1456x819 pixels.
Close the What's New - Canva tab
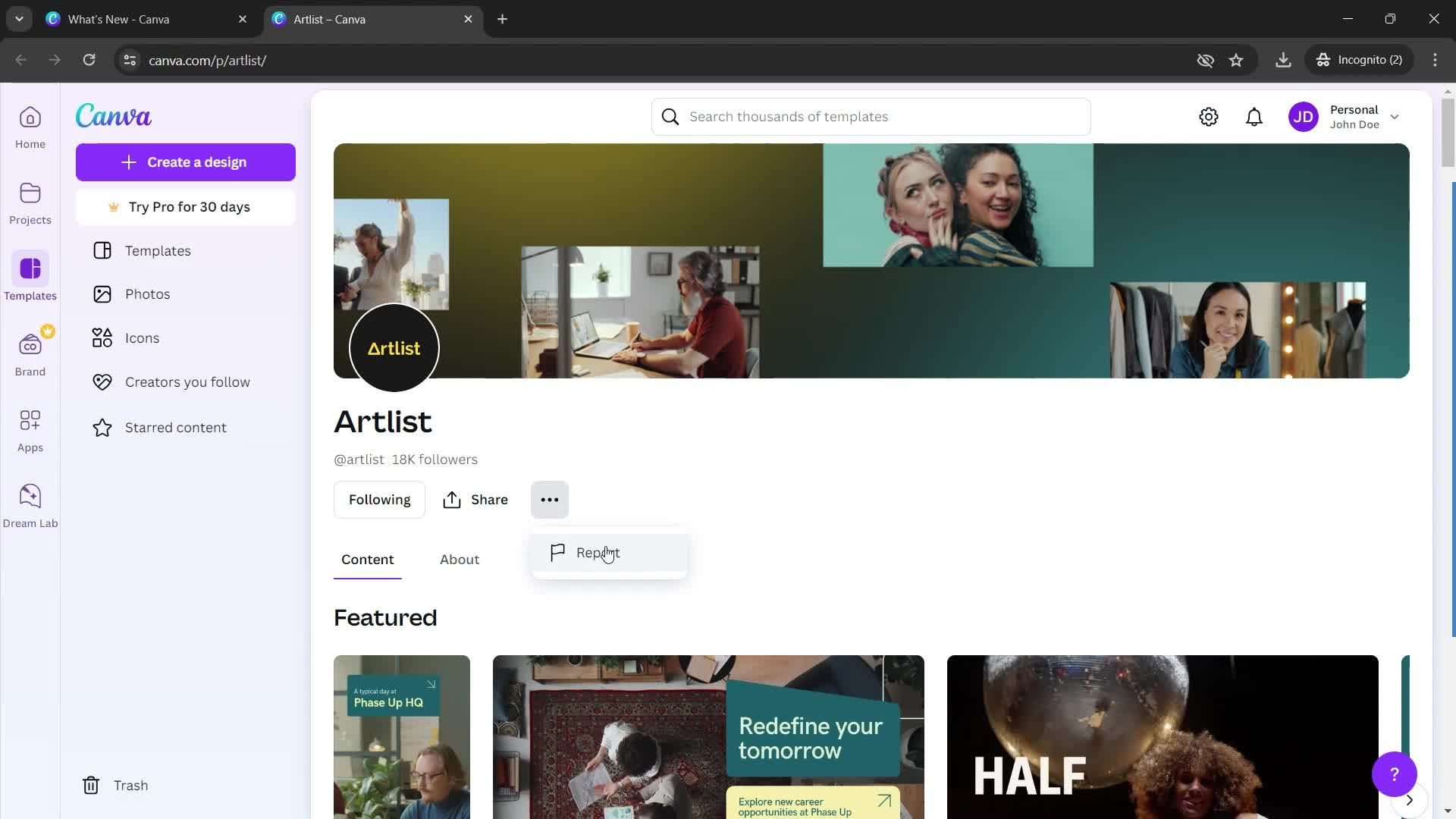243,20
